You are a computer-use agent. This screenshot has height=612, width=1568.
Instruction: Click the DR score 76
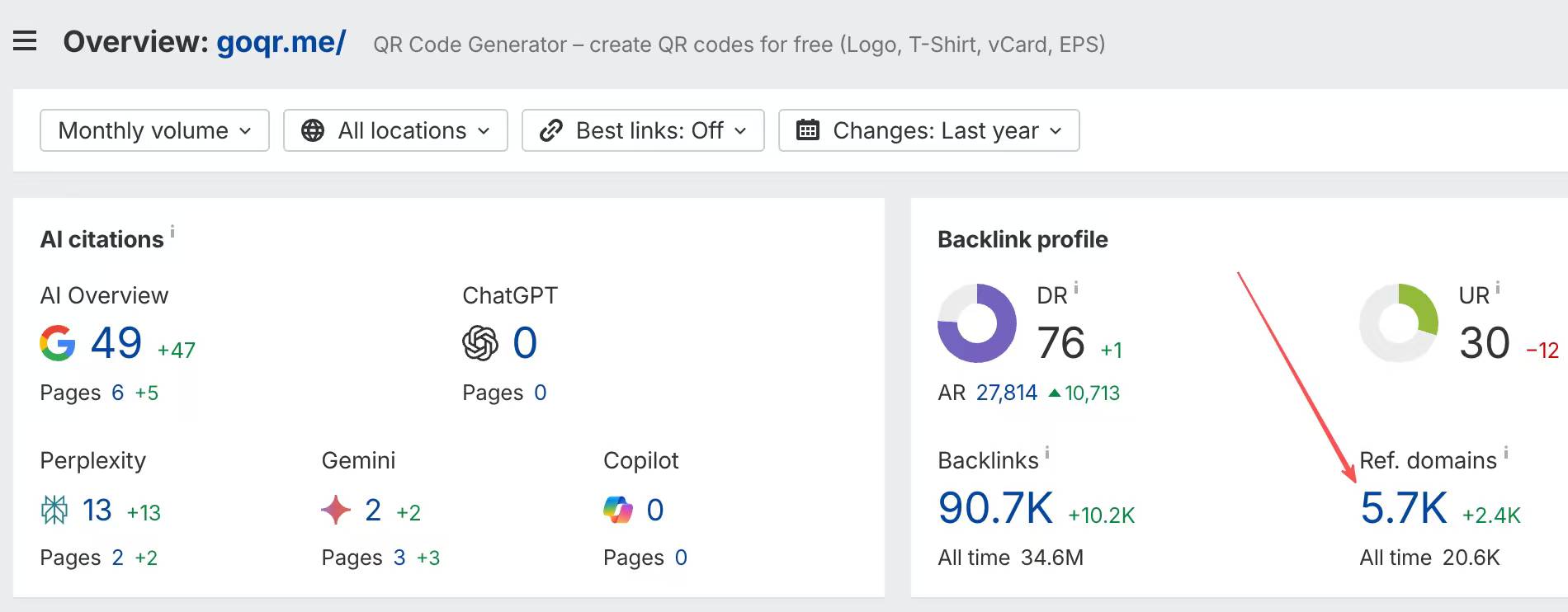1060,343
